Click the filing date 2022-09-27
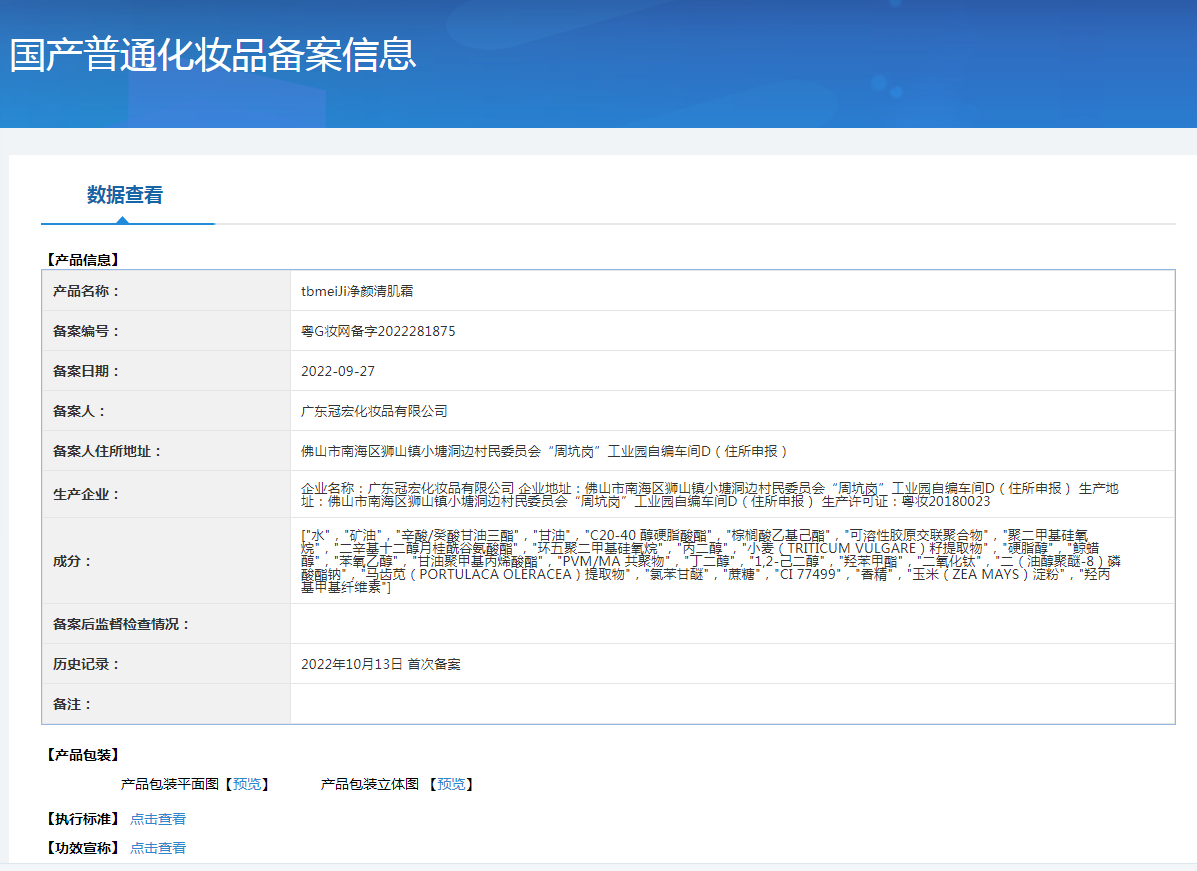 (x=336, y=371)
